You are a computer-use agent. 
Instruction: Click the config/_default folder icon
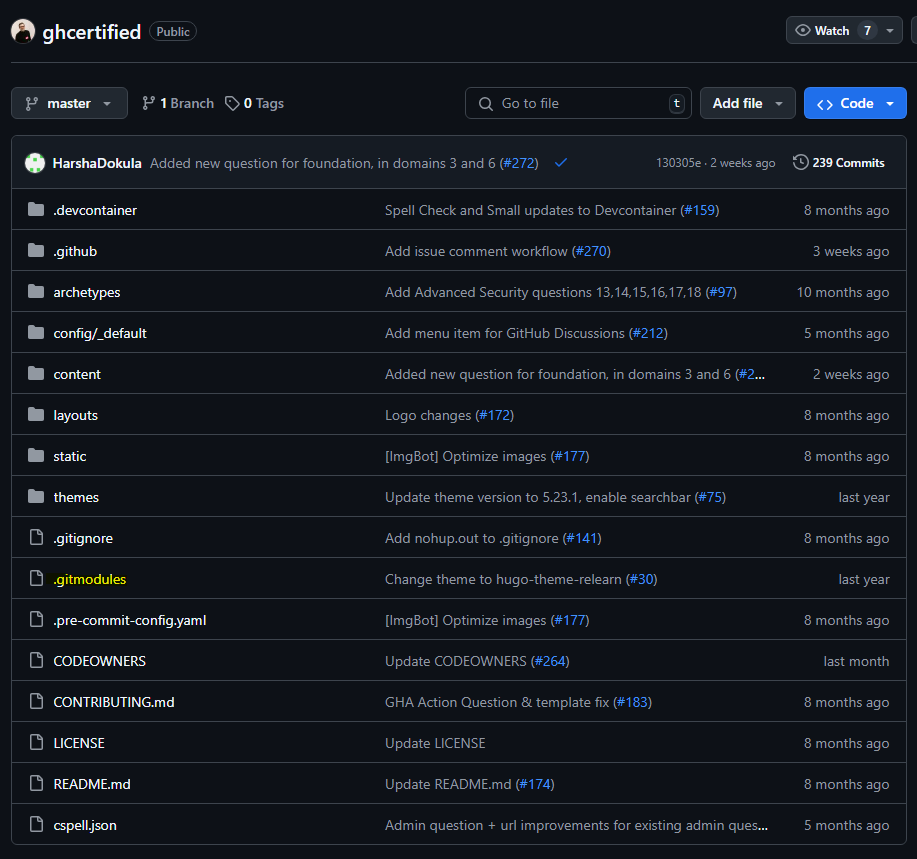coord(36,332)
